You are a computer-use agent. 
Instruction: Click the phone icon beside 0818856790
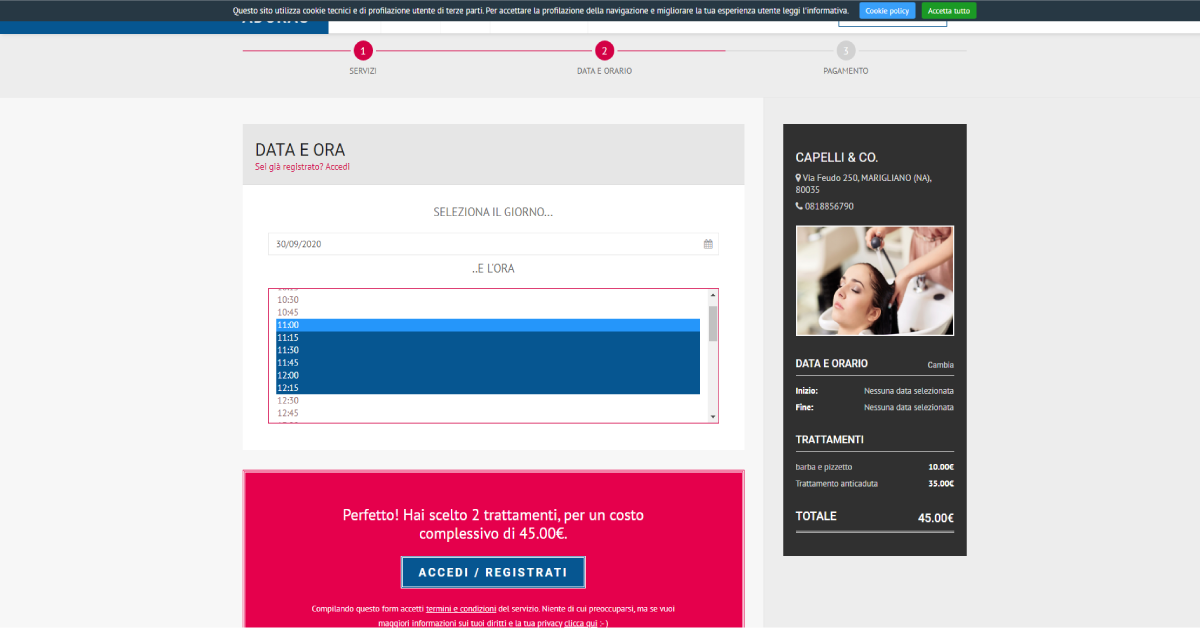tap(799, 206)
